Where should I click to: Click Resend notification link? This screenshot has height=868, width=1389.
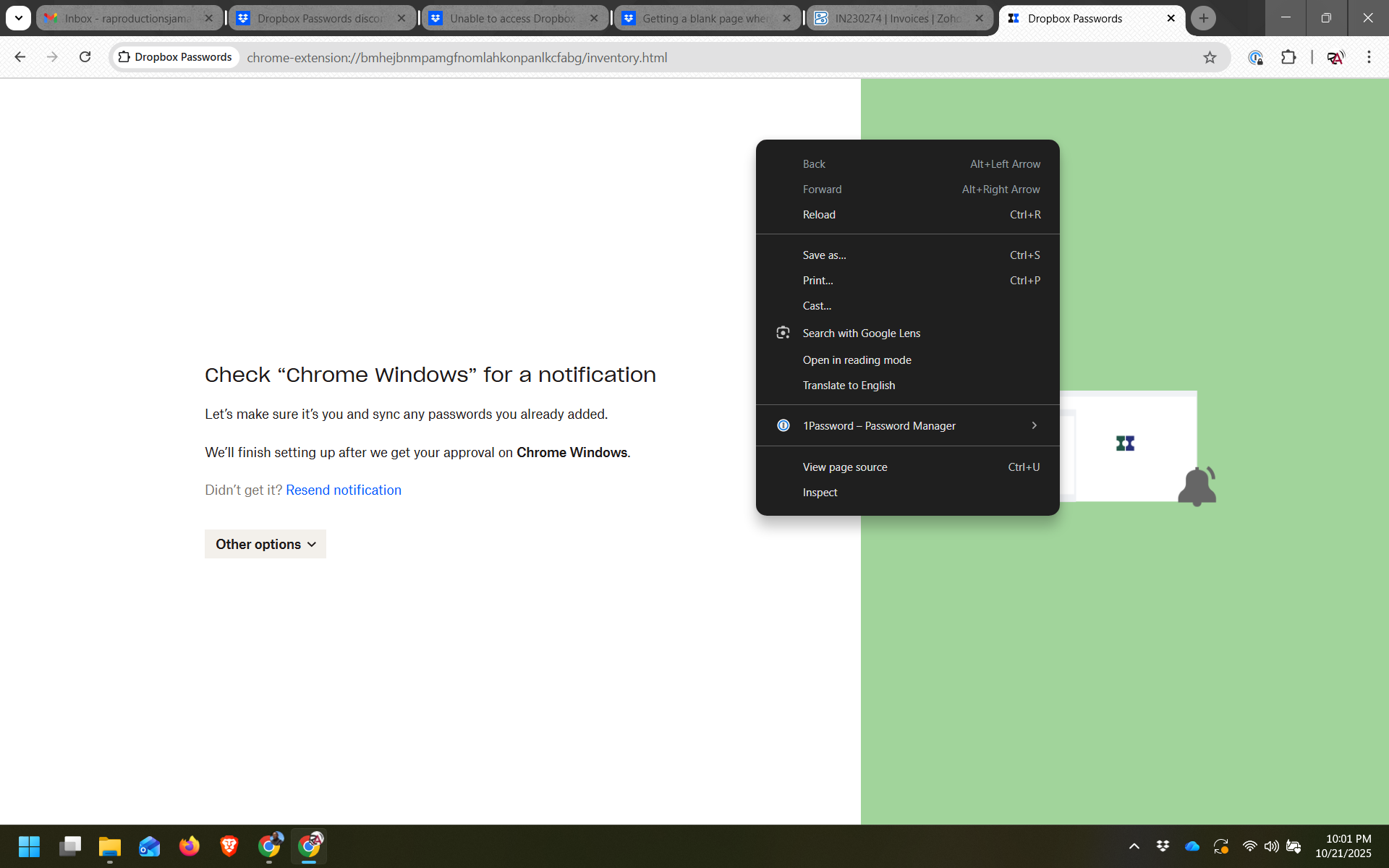click(343, 490)
